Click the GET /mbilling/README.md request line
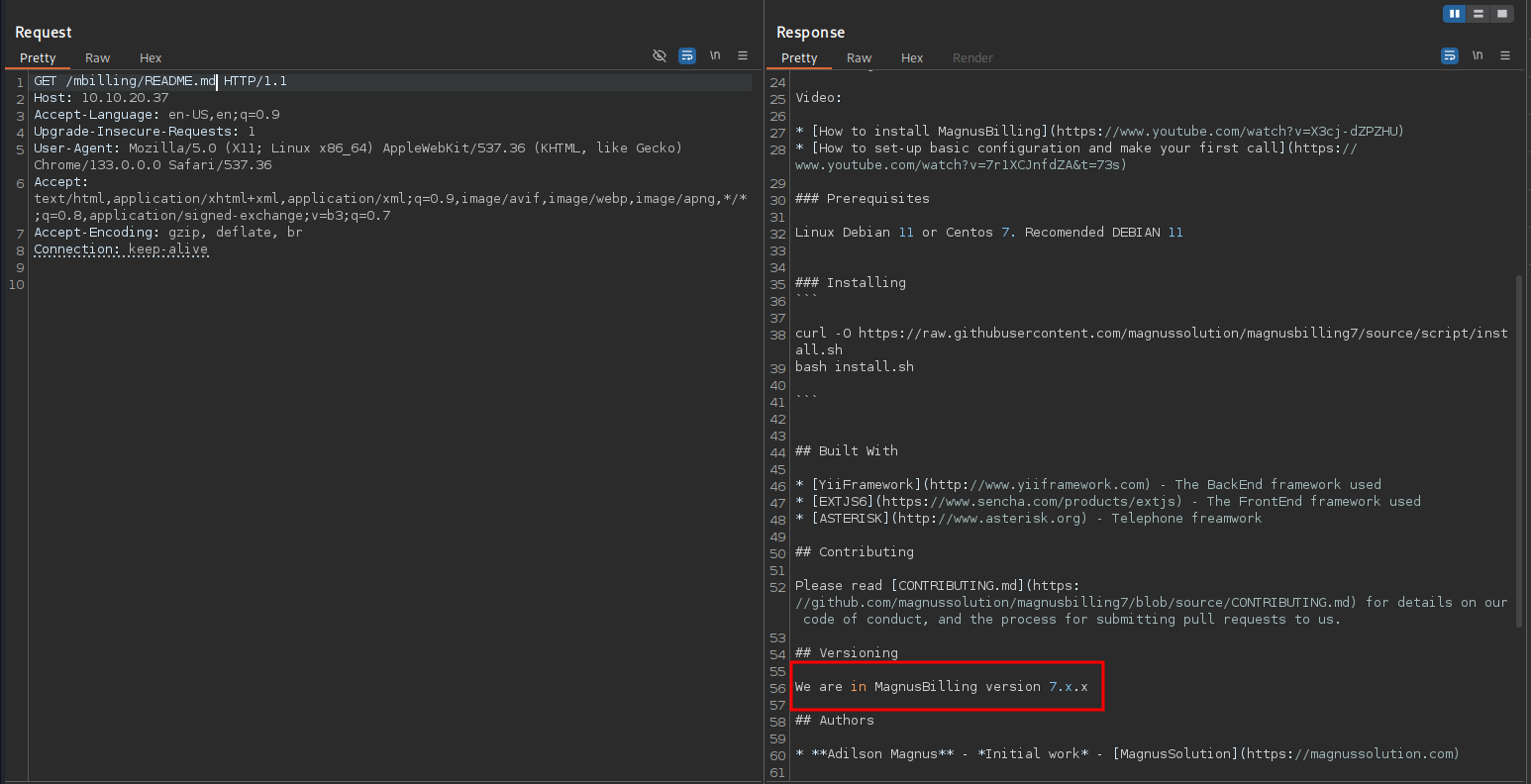The width and height of the screenshot is (1531, 784). click(160, 81)
